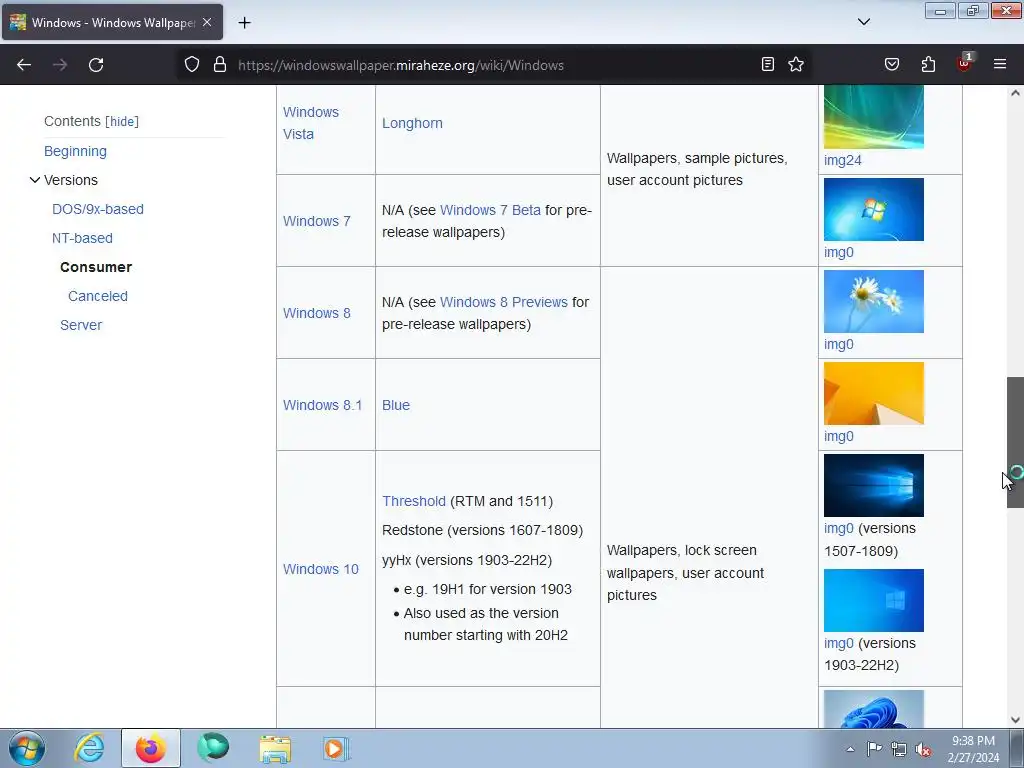Jump to DOS/9x-based section

pos(98,209)
